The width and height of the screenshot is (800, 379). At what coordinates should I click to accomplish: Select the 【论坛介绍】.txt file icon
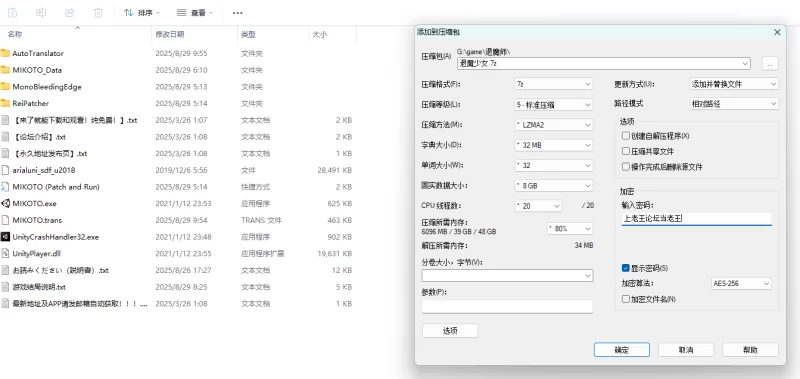[6, 137]
